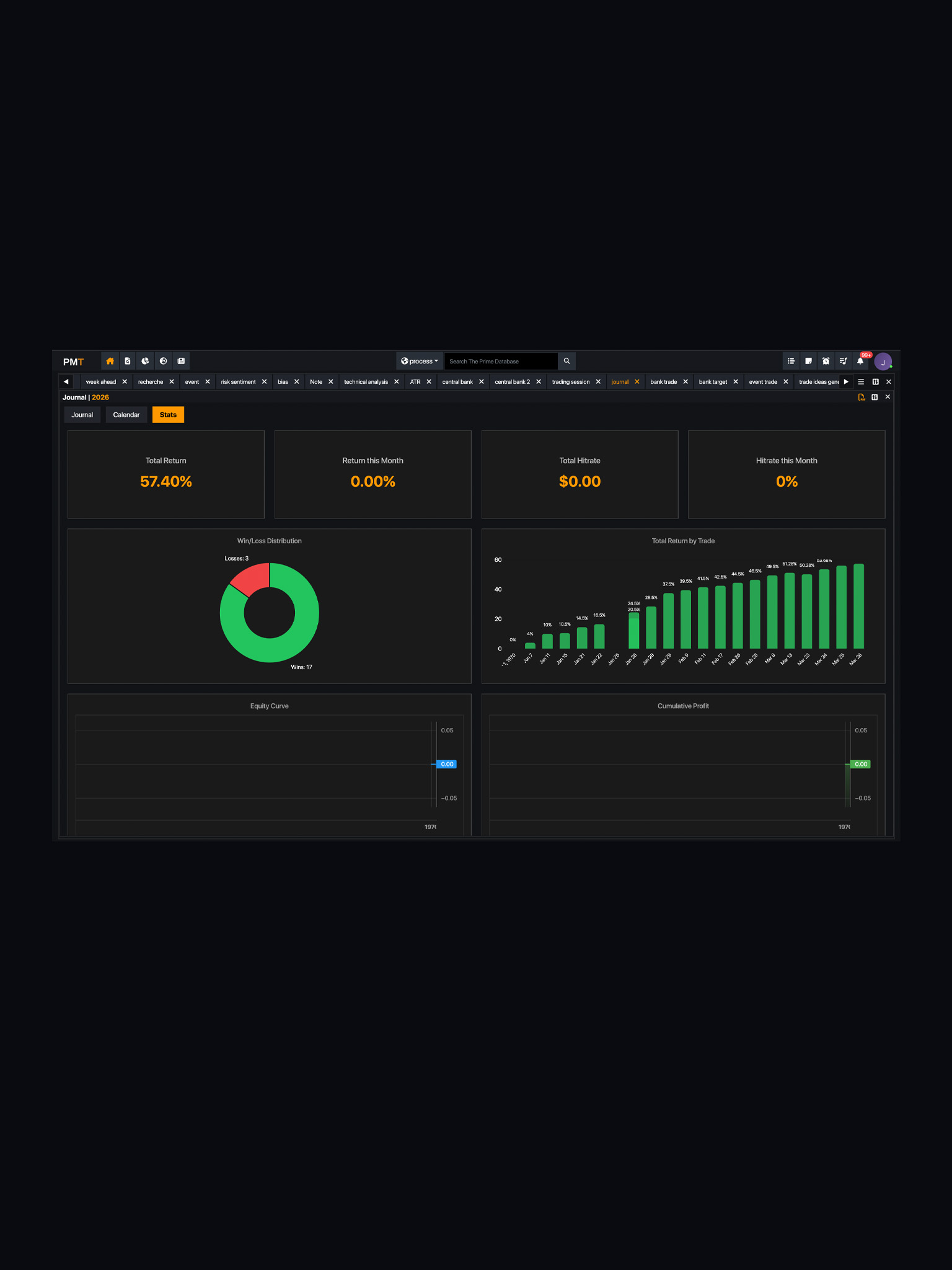Go to the orange Home icon
The width and height of the screenshot is (952, 1270).
[x=110, y=361]
